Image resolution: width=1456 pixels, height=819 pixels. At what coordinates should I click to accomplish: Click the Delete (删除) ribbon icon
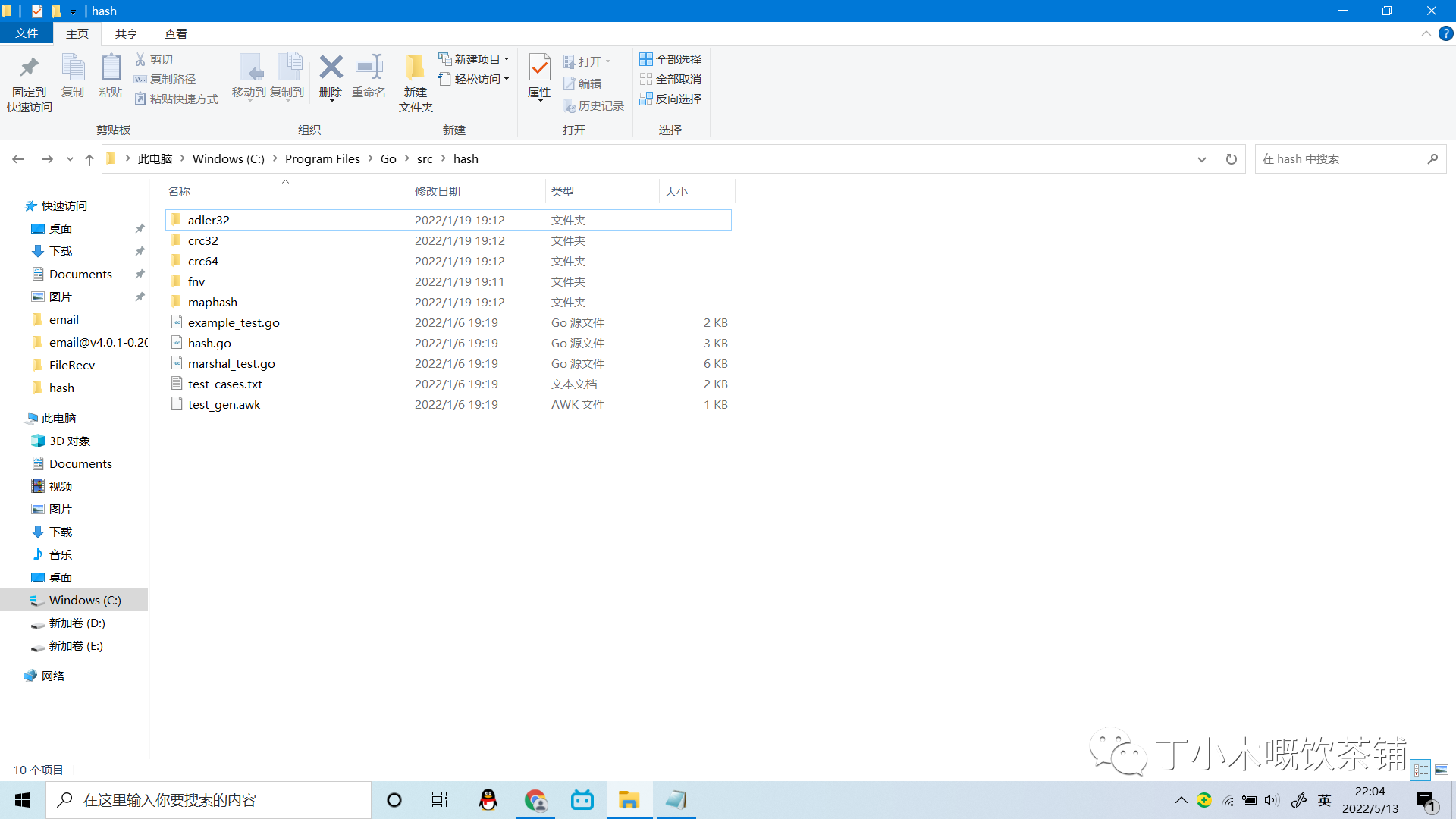tap(331, 68)
